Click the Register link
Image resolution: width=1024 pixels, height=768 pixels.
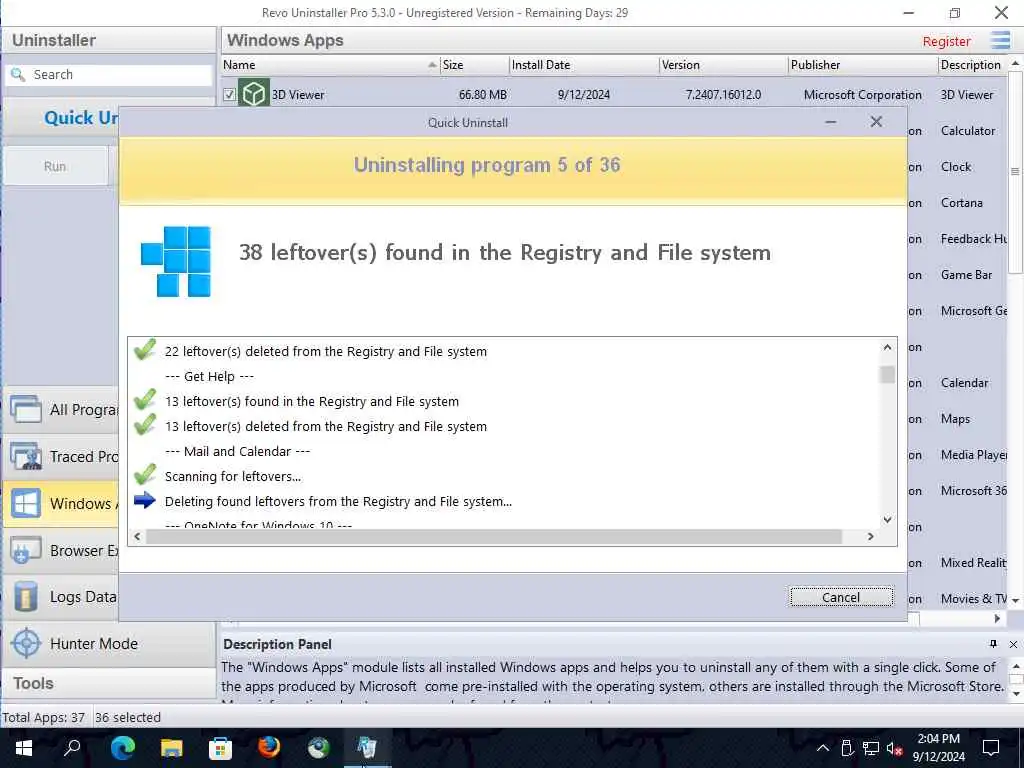pyautogui.click(x=946, y=41)
